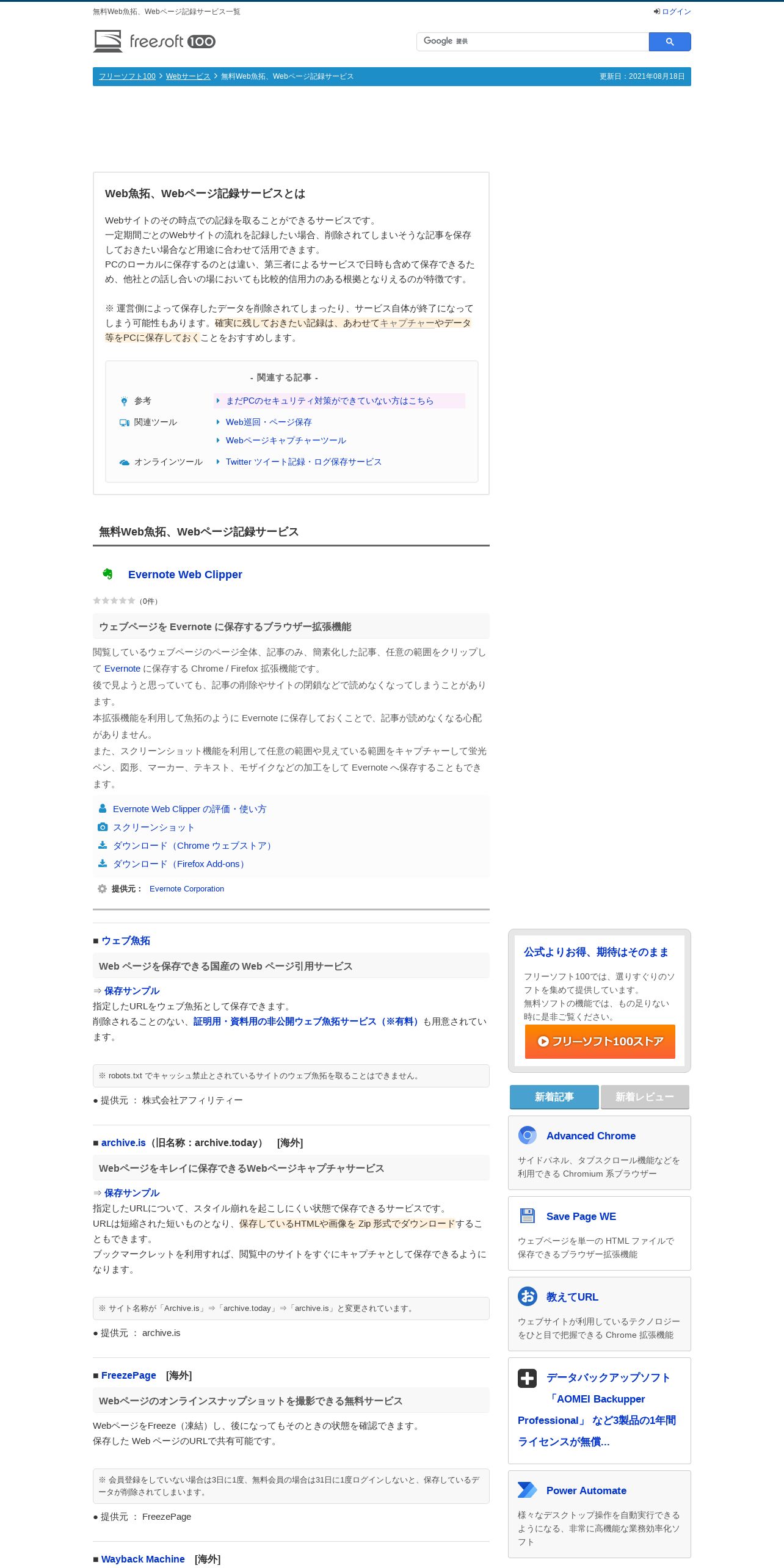Go to フリーソフト100 breadcrumb
This screenshot has width=784, height=1568.
127,76
